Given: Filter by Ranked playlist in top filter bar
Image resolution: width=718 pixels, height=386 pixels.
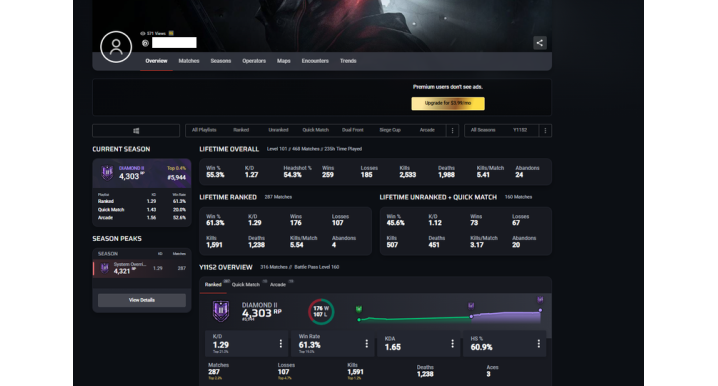Looking at the screenshot, I should [x=241, y=130].
